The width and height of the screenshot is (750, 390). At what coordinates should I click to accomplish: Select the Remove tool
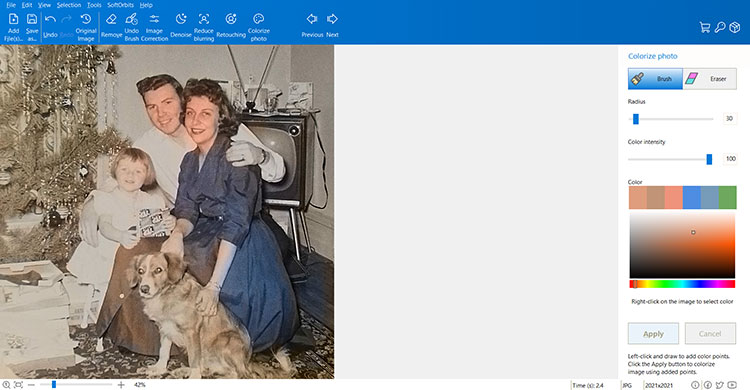(111, 26)
